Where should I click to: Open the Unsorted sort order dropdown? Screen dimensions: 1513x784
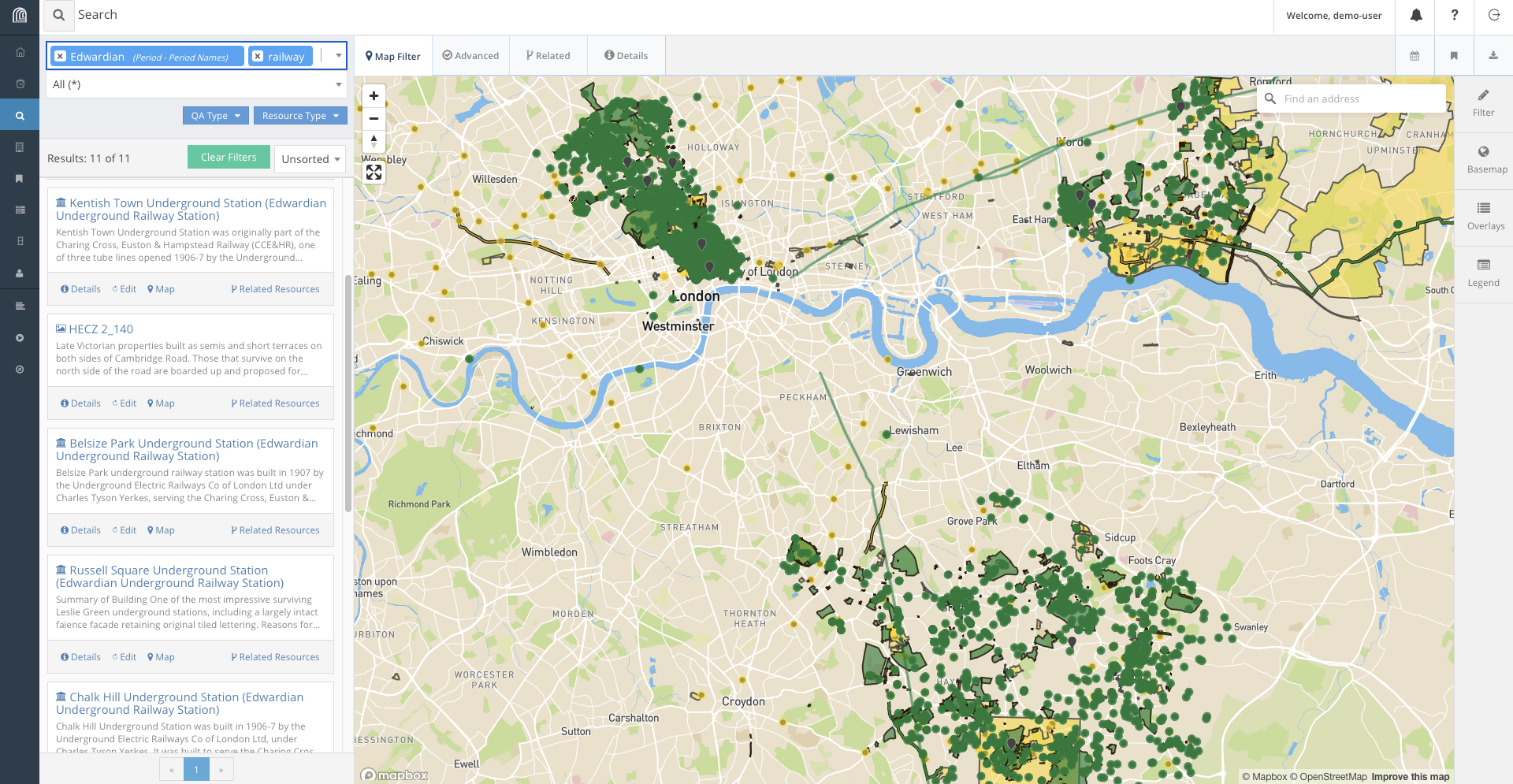pos(310,159)
